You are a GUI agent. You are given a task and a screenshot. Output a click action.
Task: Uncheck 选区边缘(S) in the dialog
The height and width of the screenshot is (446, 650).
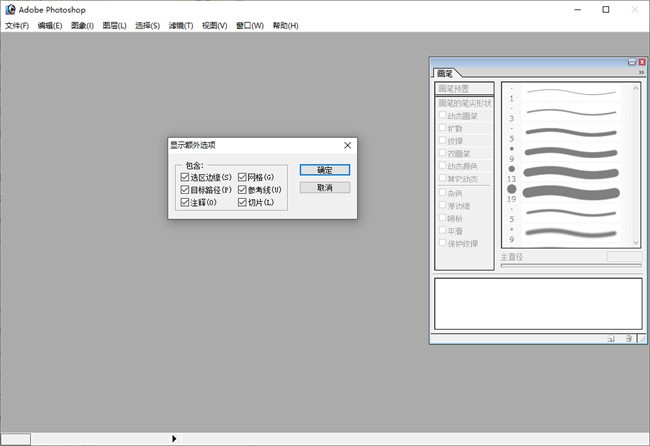point(185,177)
